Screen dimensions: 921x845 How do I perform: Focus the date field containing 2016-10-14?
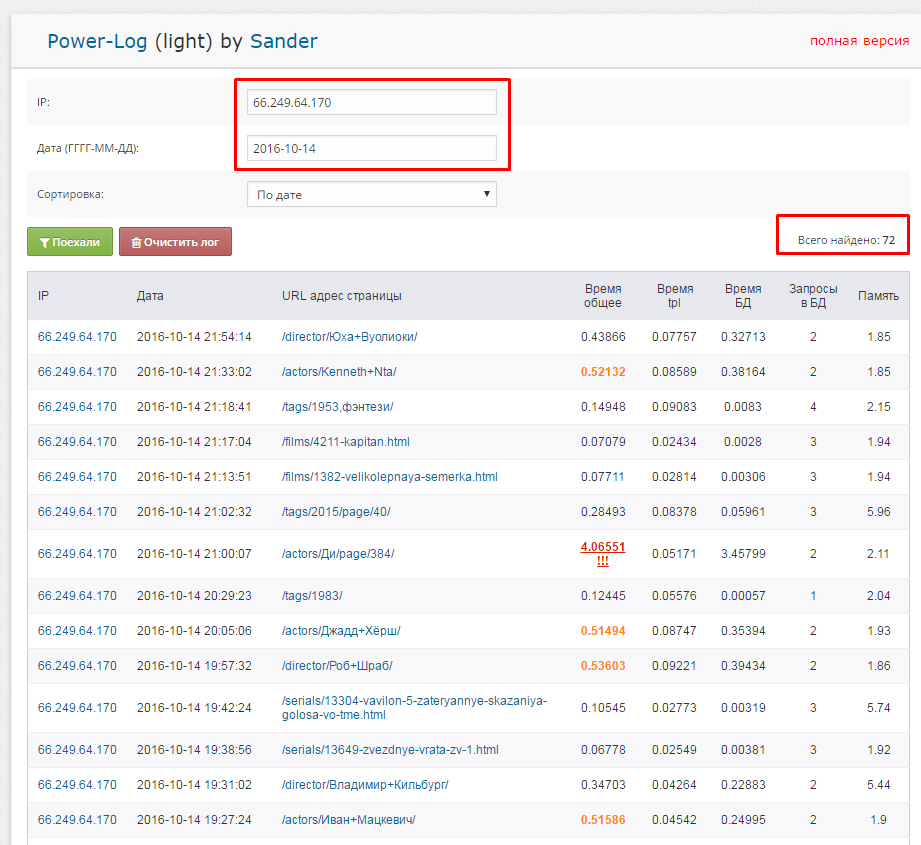[x=372, y=148]
